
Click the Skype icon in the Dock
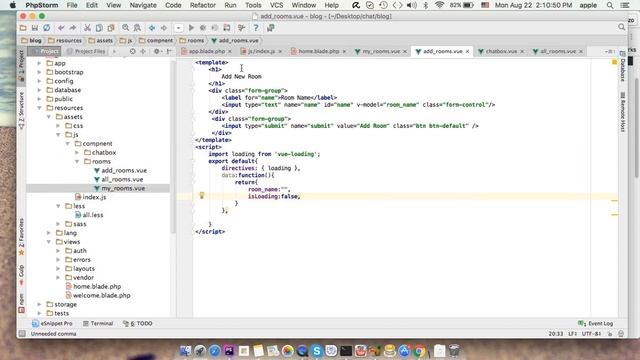click(x=317, y=351)
